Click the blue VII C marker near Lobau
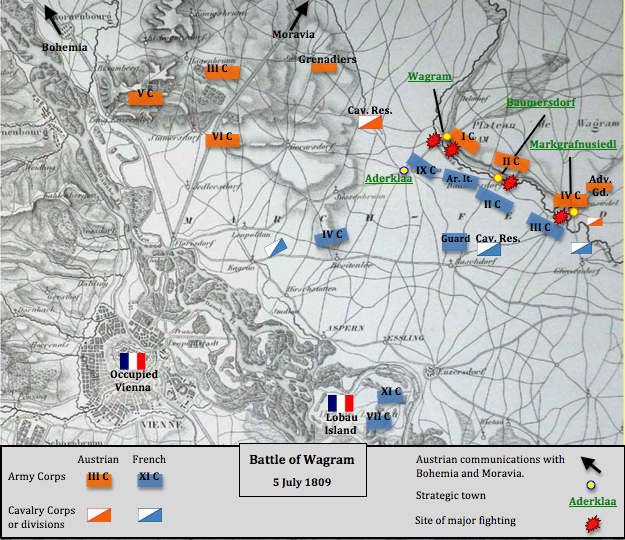Viewport: 625px width, 540px height. 379,417
